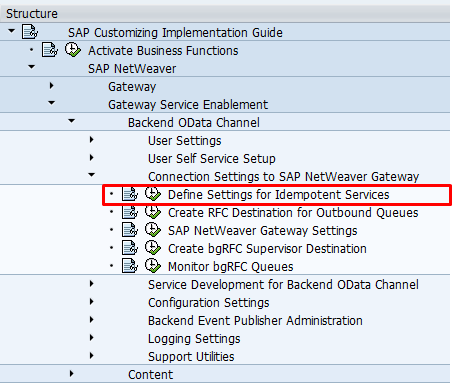Image resolution: width=456 pixels, height=383 pixels.
Task: Expand the Gateway node
Action: 51,86
